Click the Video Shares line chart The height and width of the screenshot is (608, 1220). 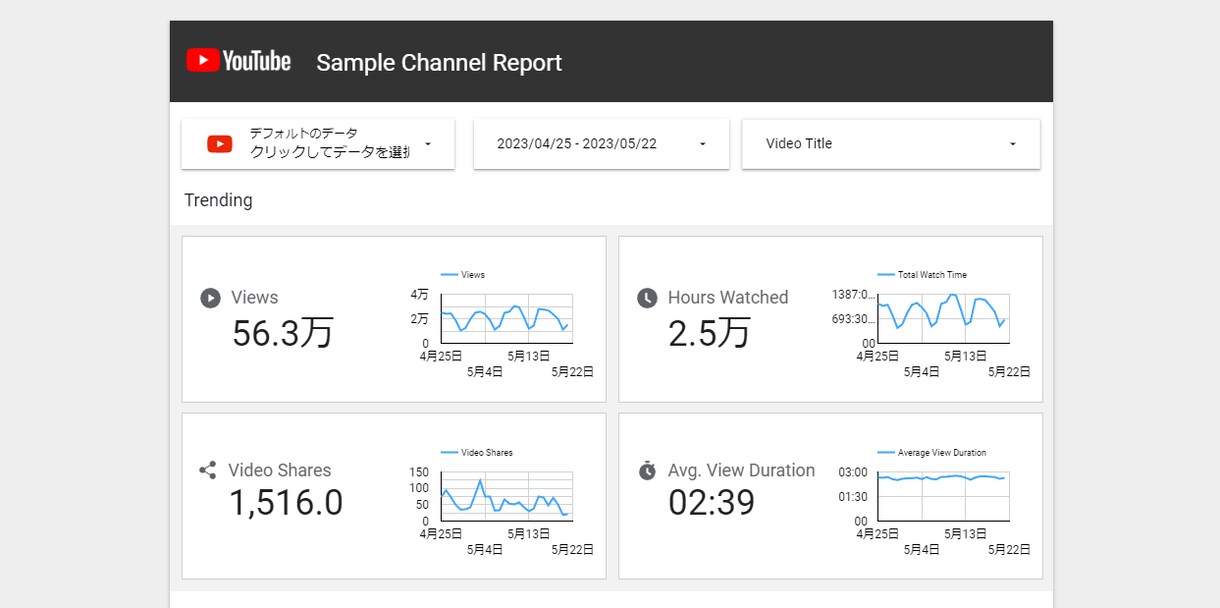[507, 496]
